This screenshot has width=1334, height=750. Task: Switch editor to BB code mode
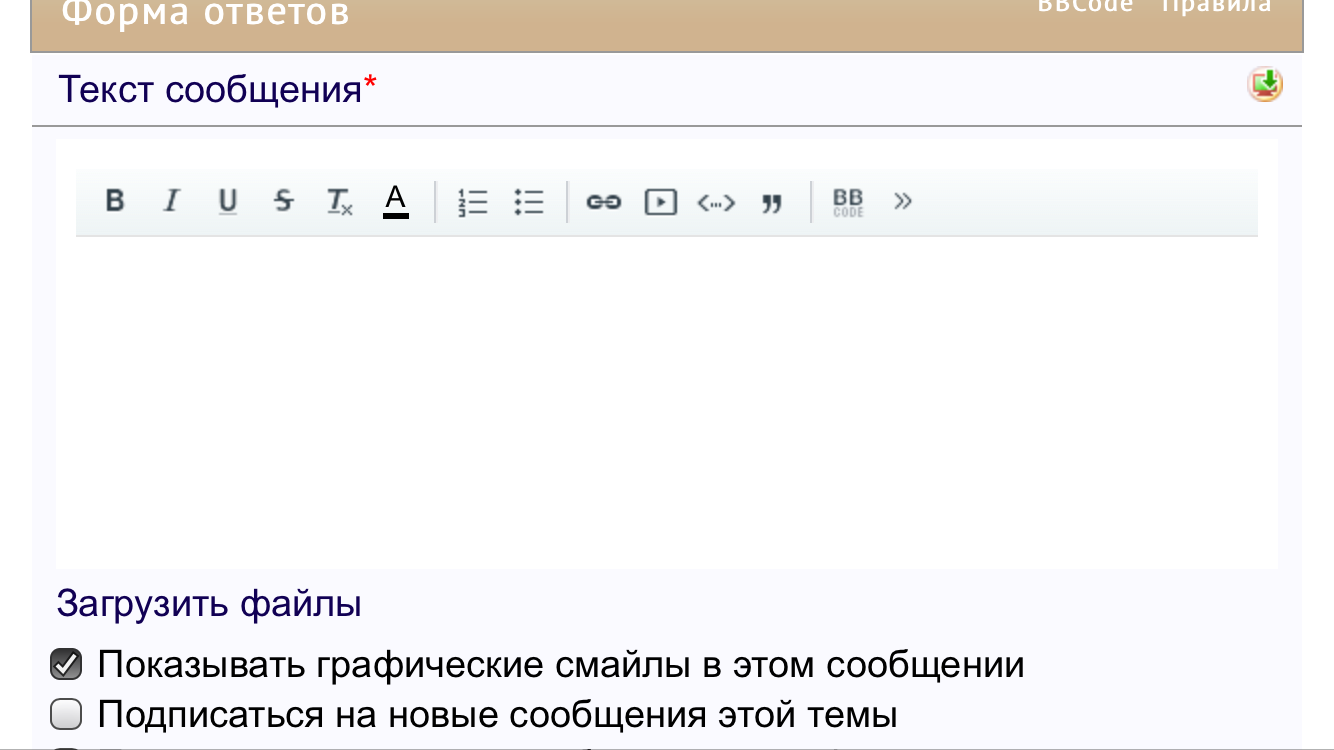pos(848,202)
